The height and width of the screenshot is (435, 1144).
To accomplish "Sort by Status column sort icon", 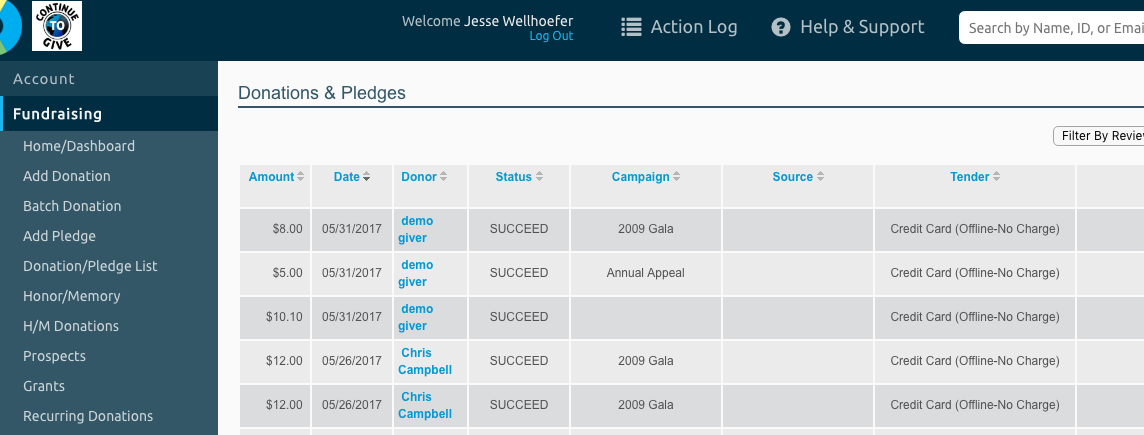I will (x=539, y=177).
